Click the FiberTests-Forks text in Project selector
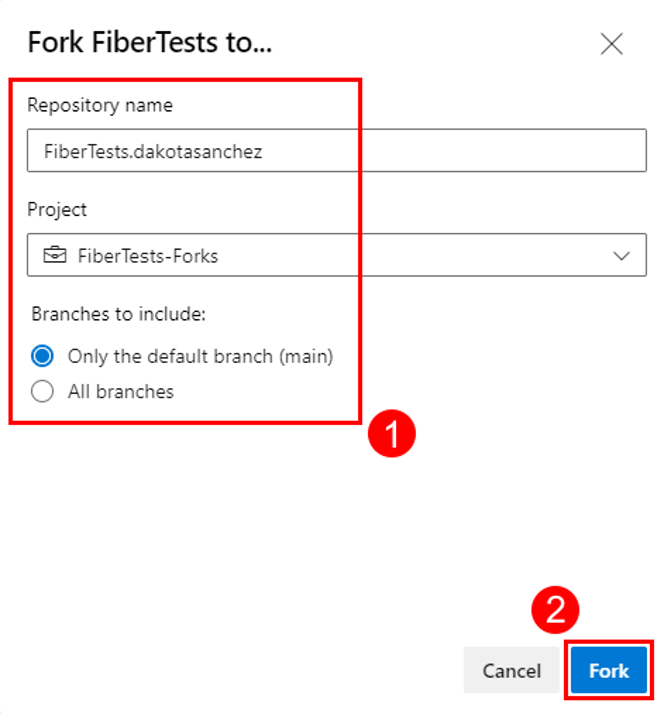 pyautogui.click(x=148, y=256)
